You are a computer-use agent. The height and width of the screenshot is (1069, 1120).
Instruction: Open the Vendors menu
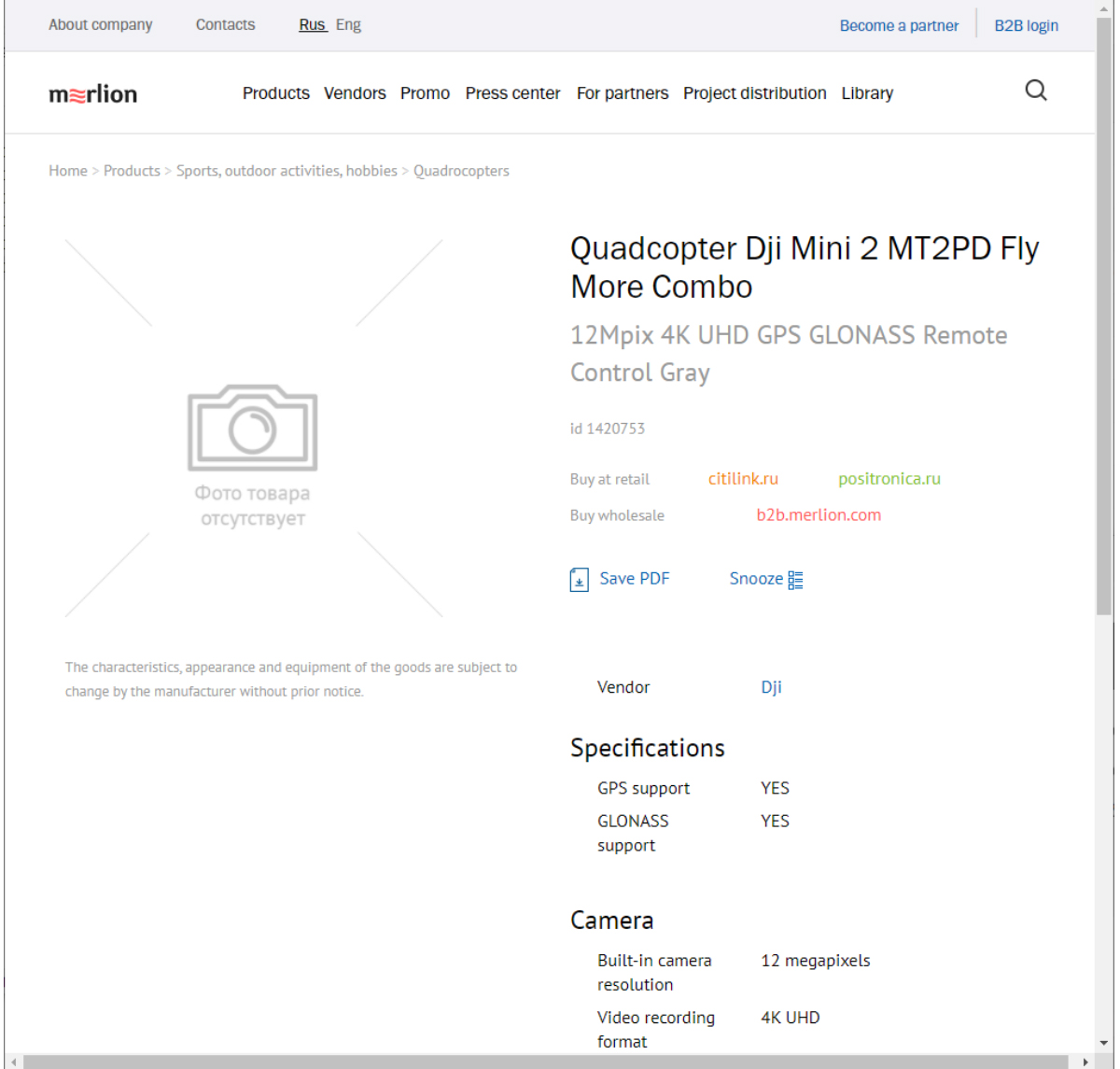click(355, 93)
